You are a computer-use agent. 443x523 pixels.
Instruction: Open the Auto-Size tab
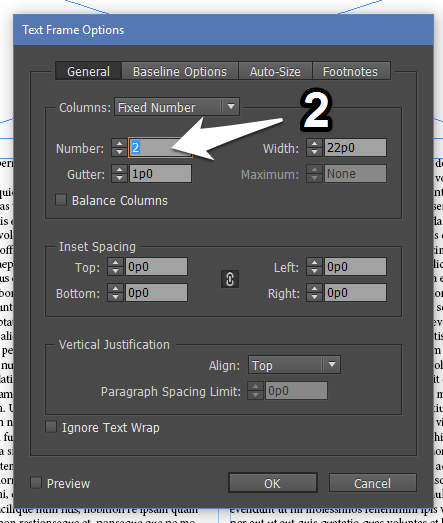275,71
